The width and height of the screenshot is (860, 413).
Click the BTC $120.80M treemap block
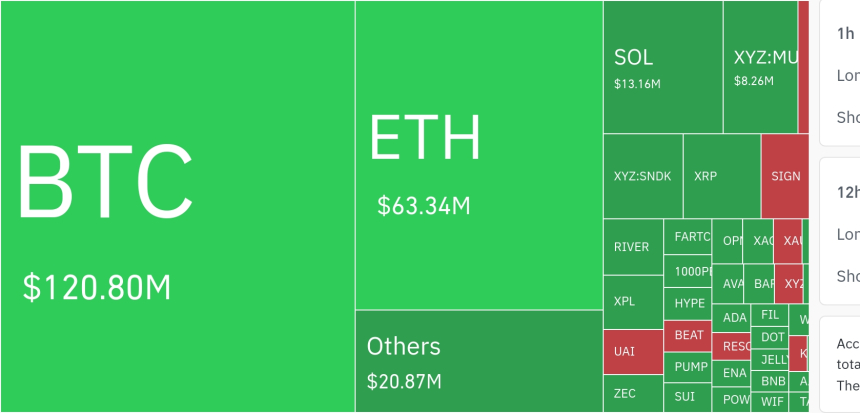[177, 206]
